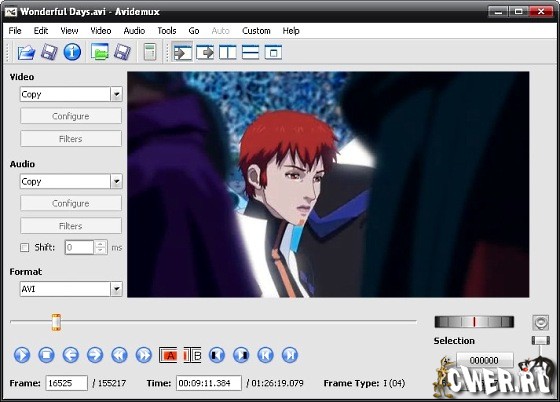Load project using the green folder icon
The height and width of the screenshot is (402, 560).
click(100, 52)
